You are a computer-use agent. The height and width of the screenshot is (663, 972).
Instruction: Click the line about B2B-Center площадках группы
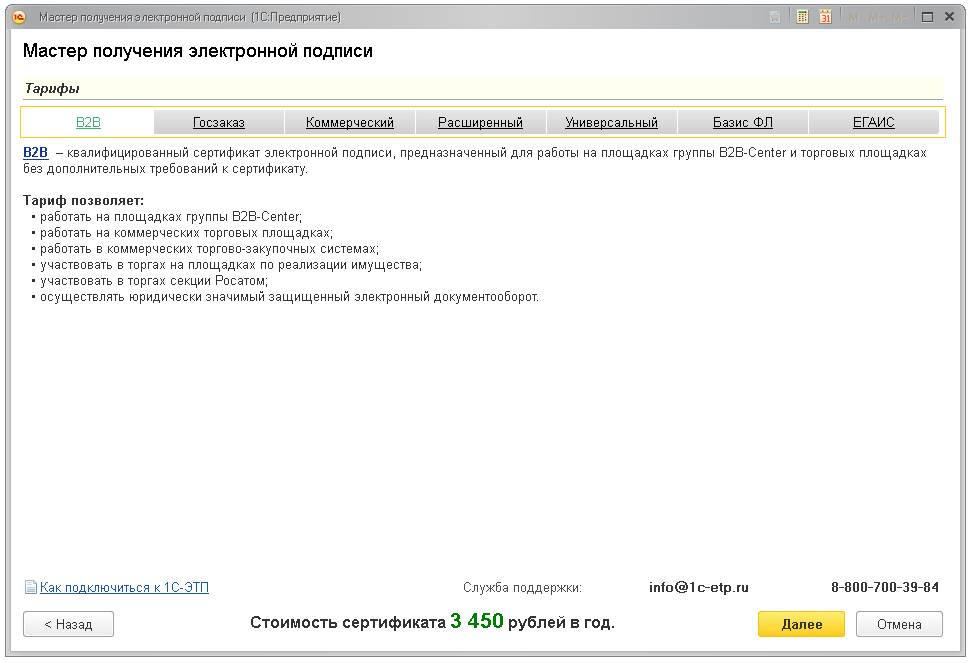(x=170, y=217)
